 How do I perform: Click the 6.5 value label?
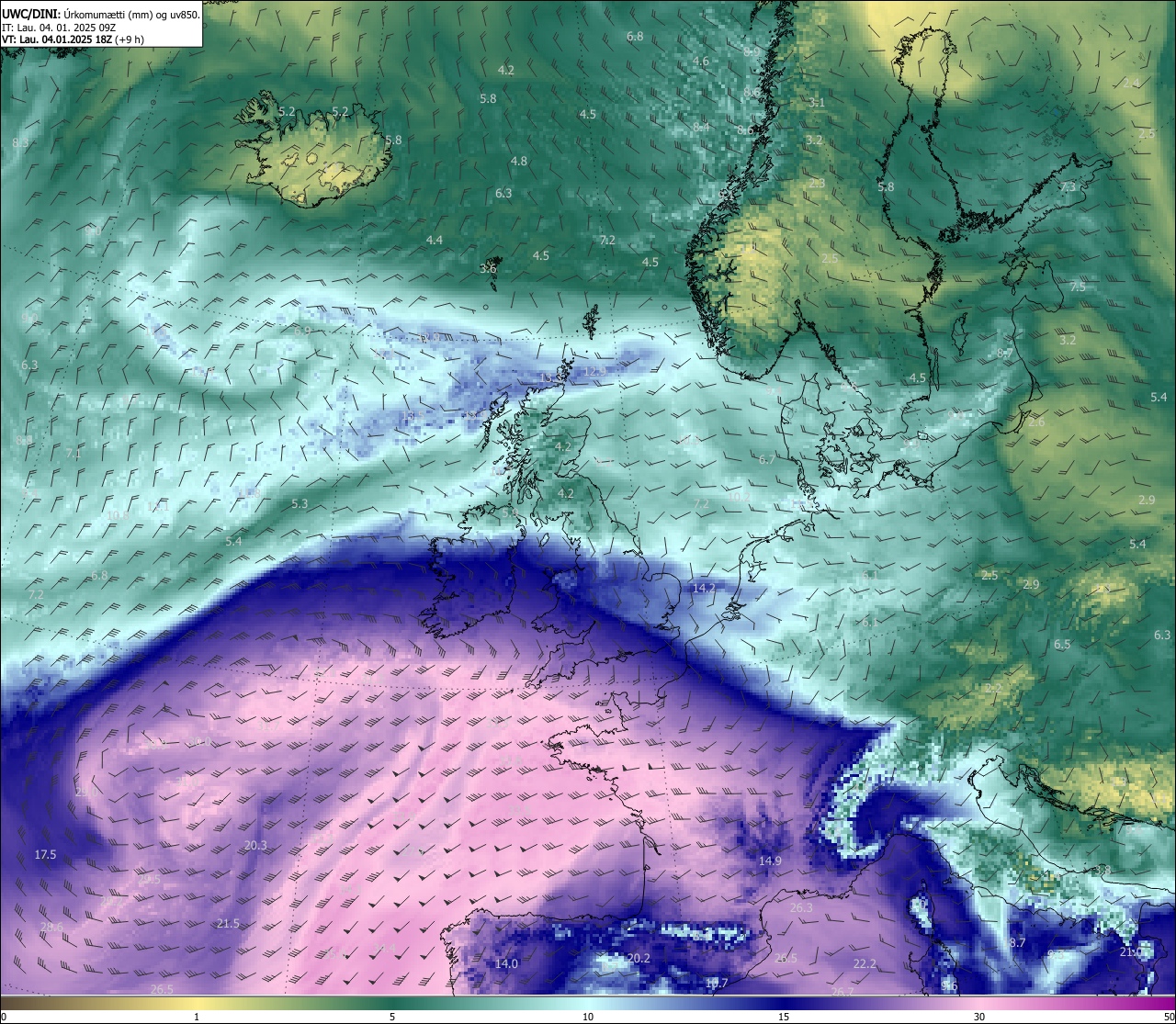1062,644
